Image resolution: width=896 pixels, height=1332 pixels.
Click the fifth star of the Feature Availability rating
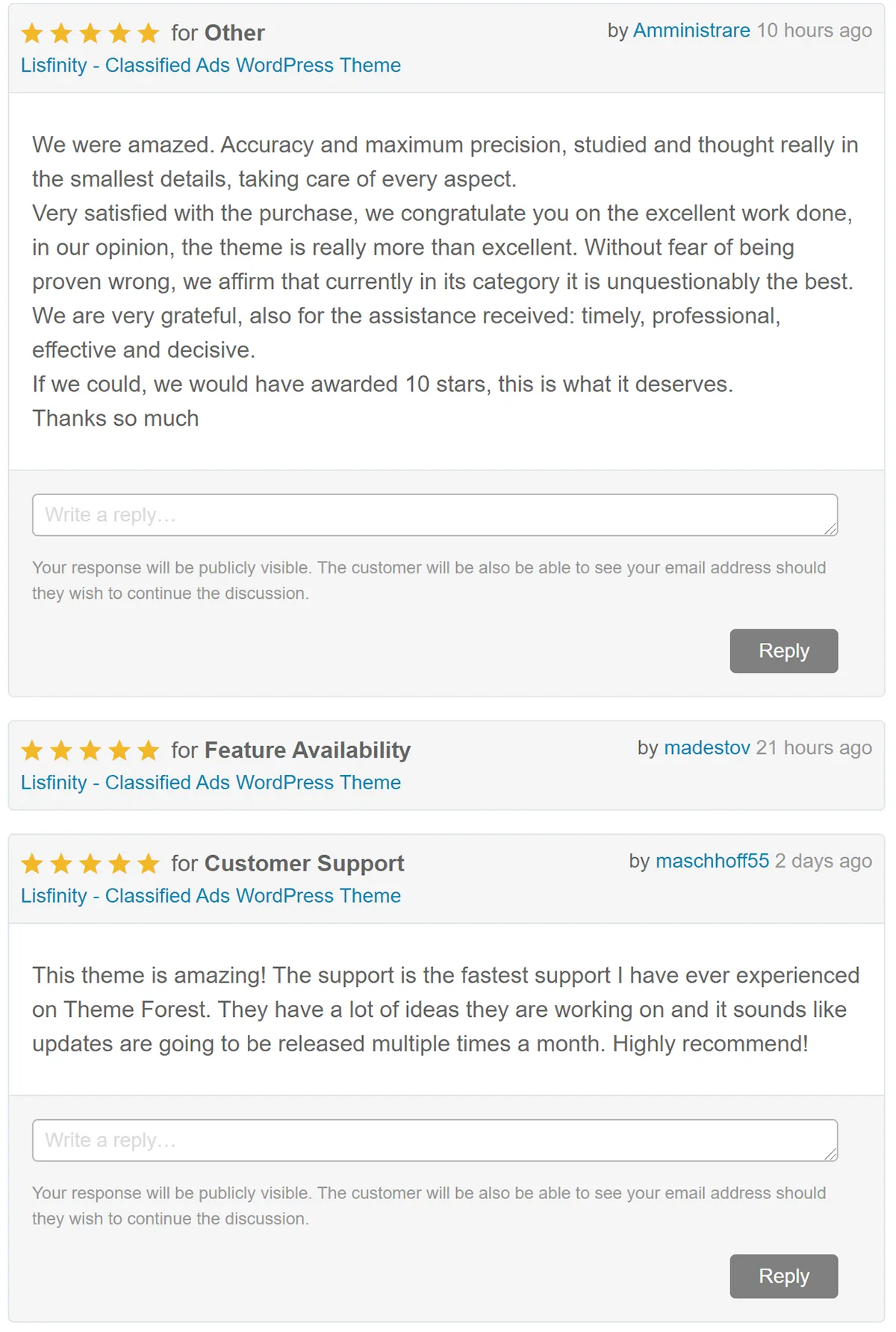146,750
